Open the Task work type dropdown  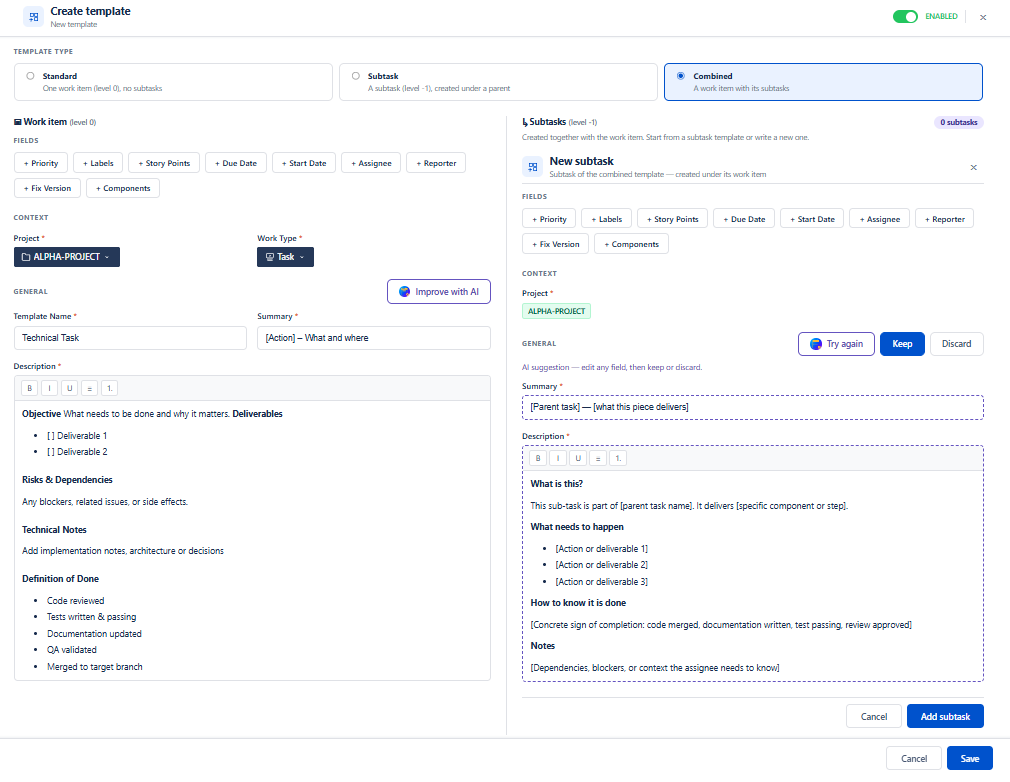[x=285, y=257]
